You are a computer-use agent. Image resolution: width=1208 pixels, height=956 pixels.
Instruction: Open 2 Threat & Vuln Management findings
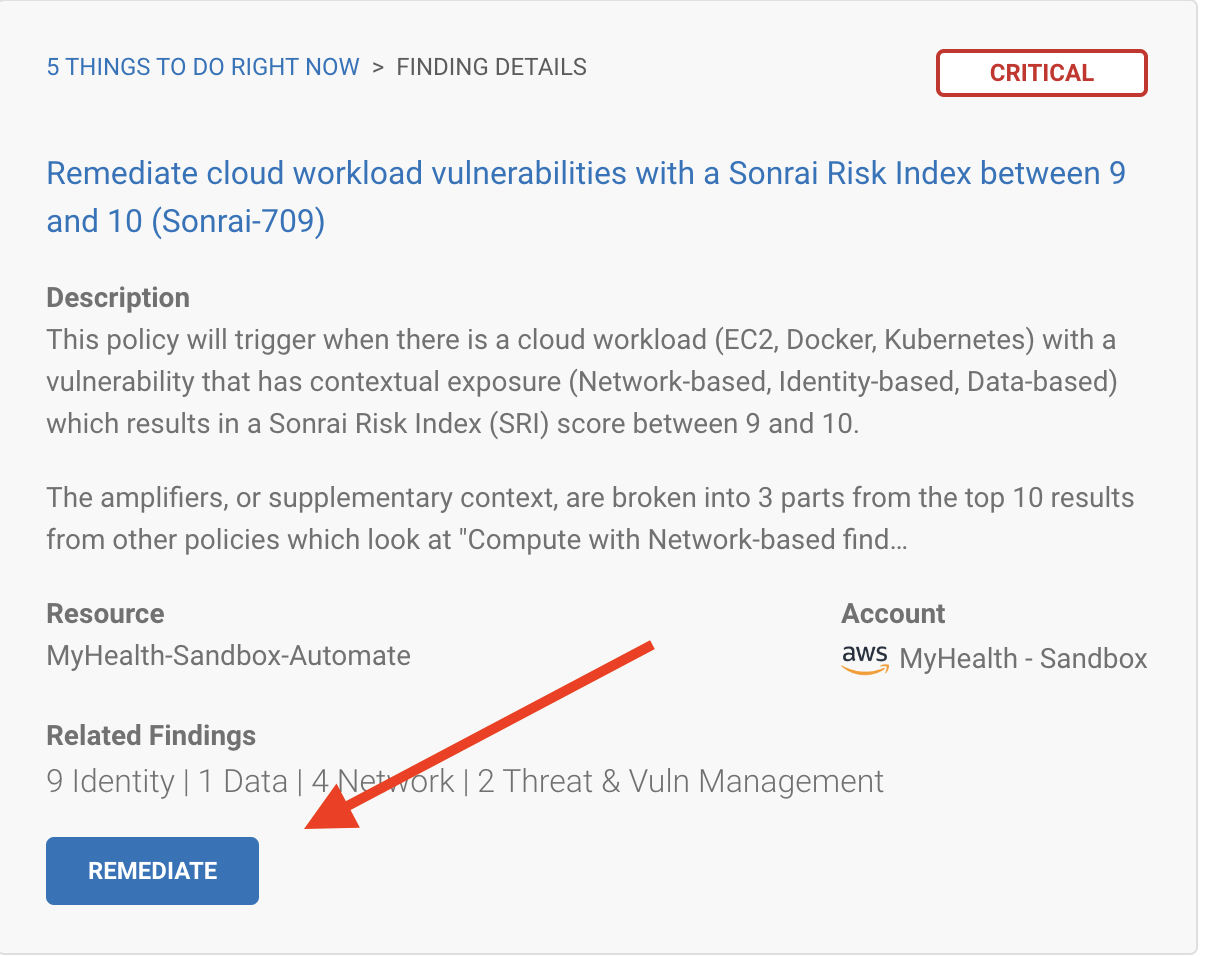(x=681, y=781)
